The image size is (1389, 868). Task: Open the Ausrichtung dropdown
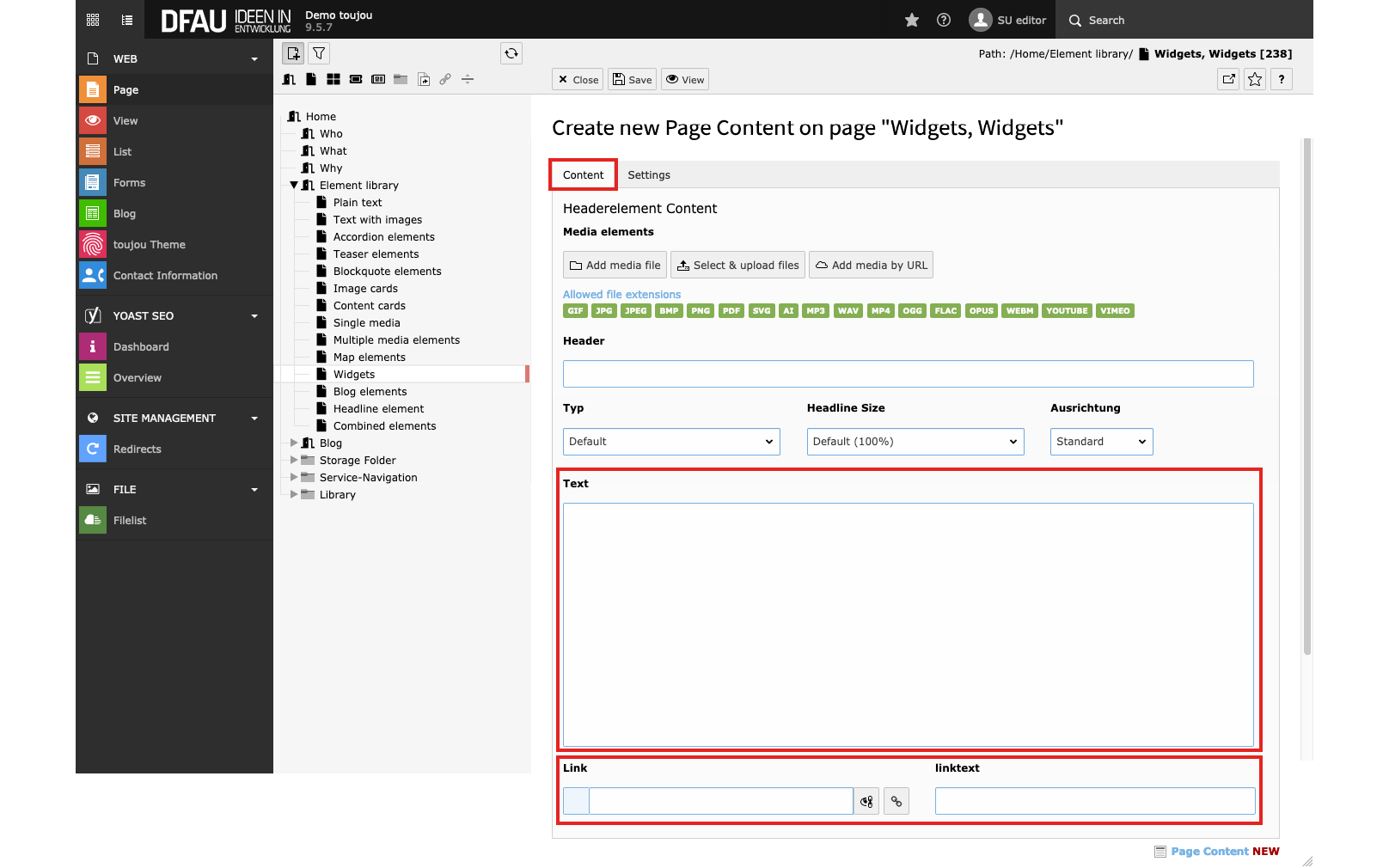[1101, 442]
